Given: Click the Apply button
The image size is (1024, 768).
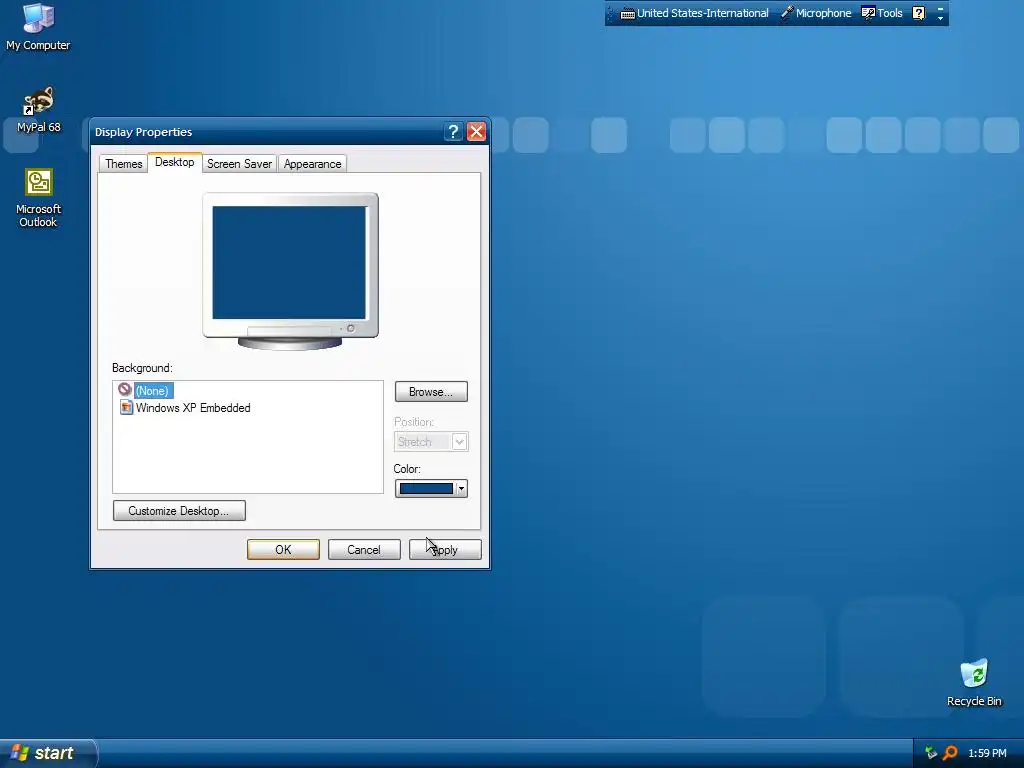Looking at the screenshot, I should pyautogui.click(x=445, y=550).
